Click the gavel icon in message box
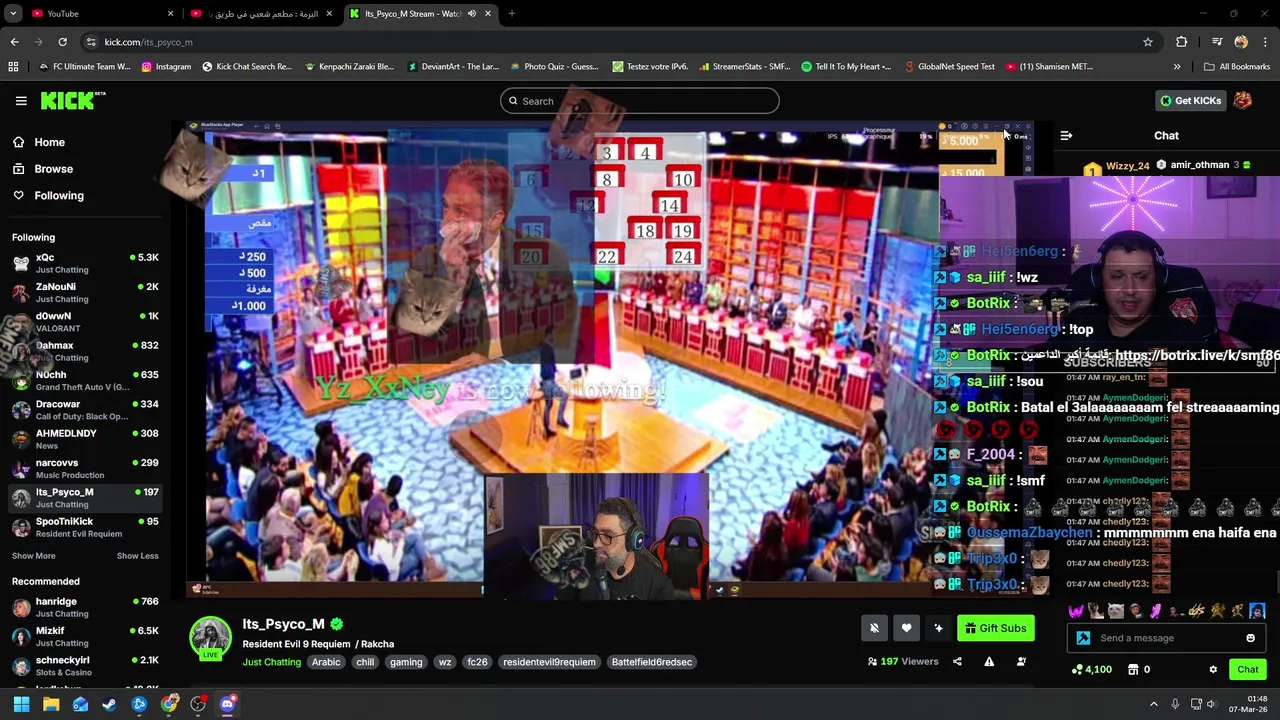The height and width of the screenshot is (720, 1280). tap(1084, 638)
